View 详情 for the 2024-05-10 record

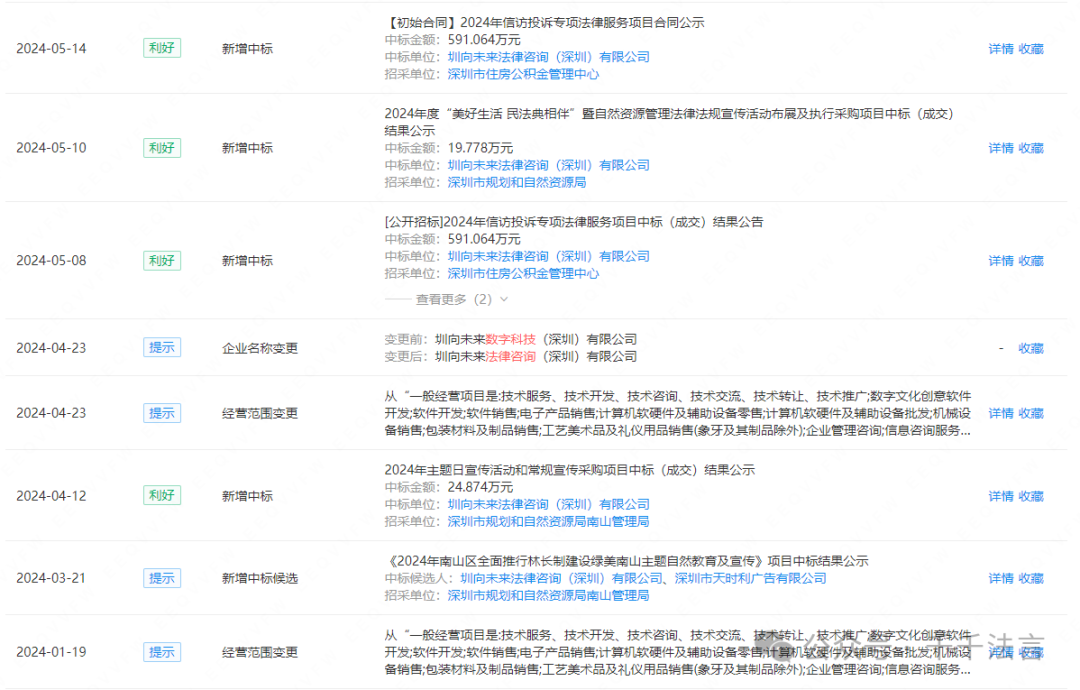click(x=1001, y=148)
